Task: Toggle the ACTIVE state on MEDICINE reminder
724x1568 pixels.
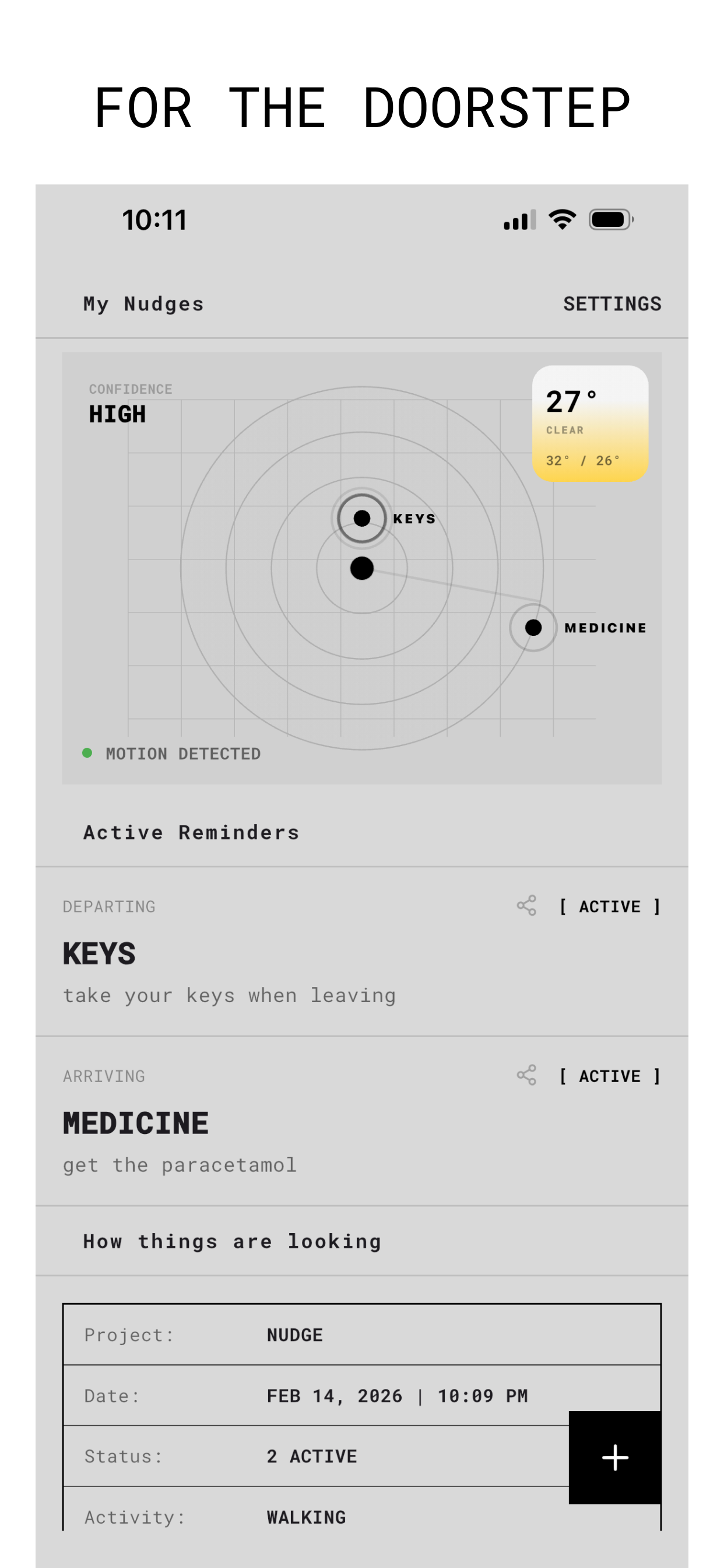Action: pos(610,1076)
